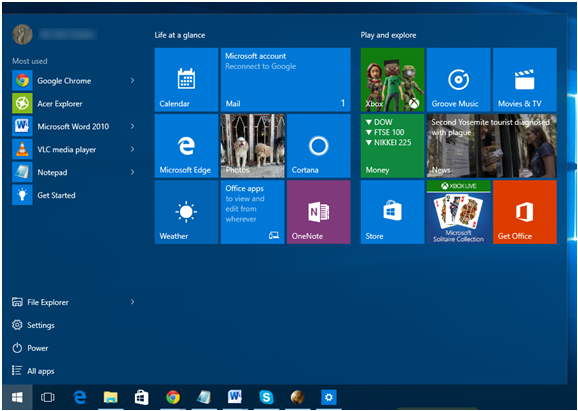Viewport: 578px width, 411px height.
Task: Show the All apps list
Action: [x=33, y=371]
